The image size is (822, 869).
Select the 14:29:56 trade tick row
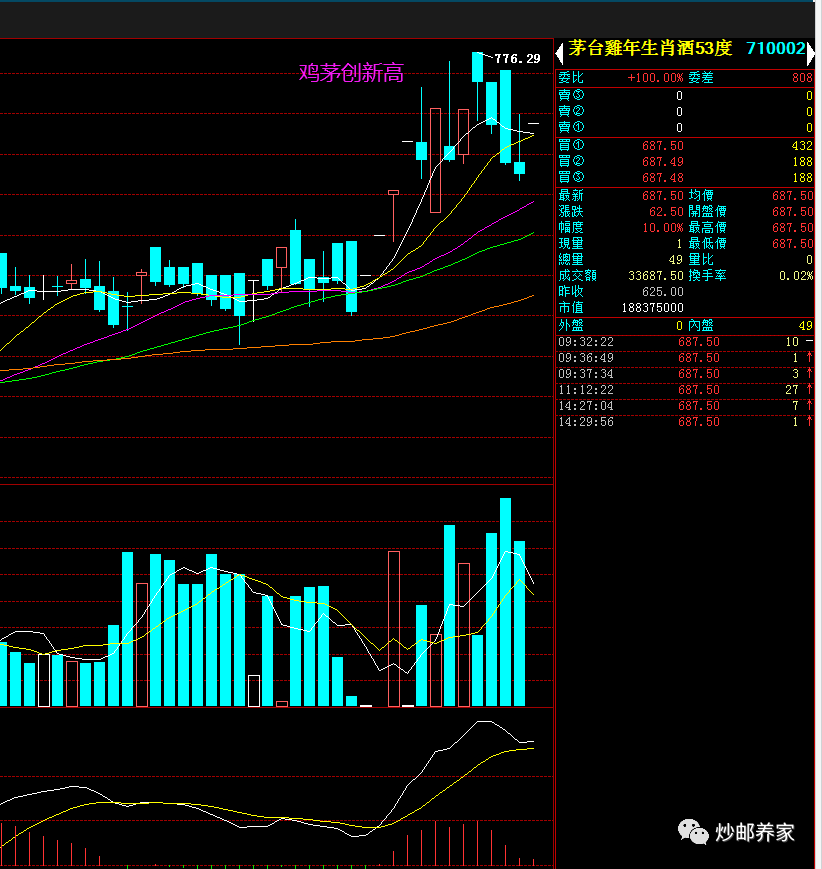[685, 422]
